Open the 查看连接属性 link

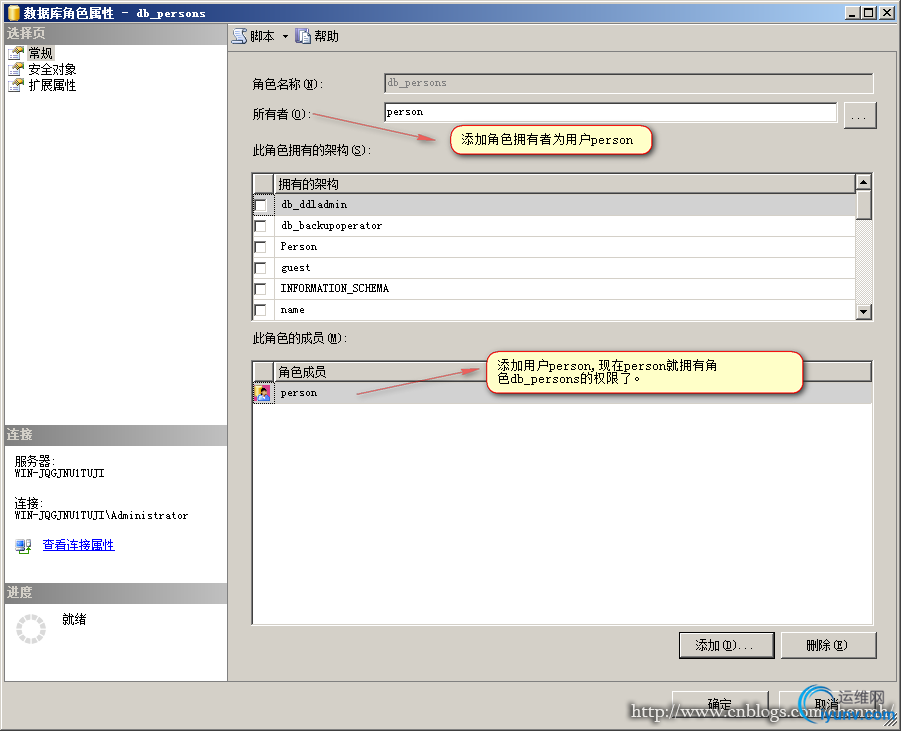[x=79, y=545]
